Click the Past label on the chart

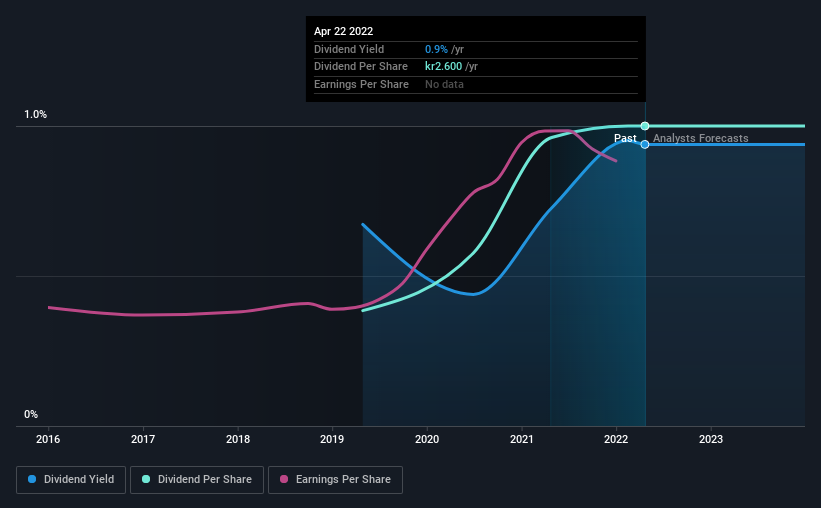pyautogui.click(x=625, y=138)
